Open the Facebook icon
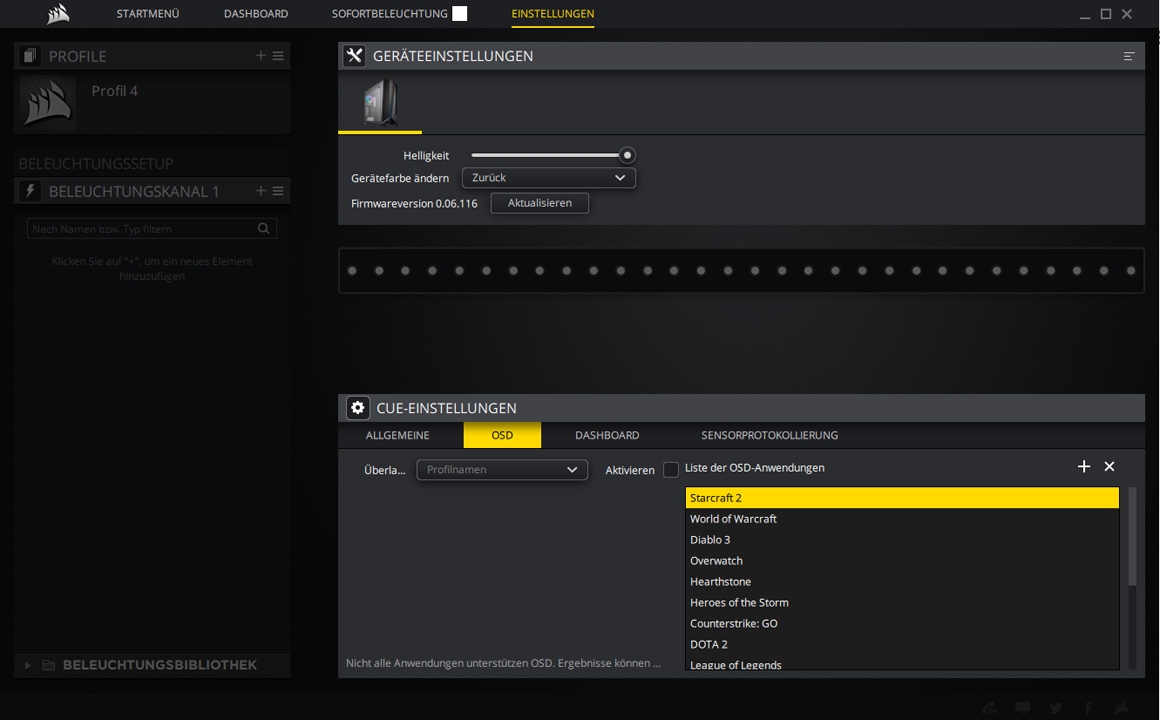The image size is (1160, 720). [1088, 708]
